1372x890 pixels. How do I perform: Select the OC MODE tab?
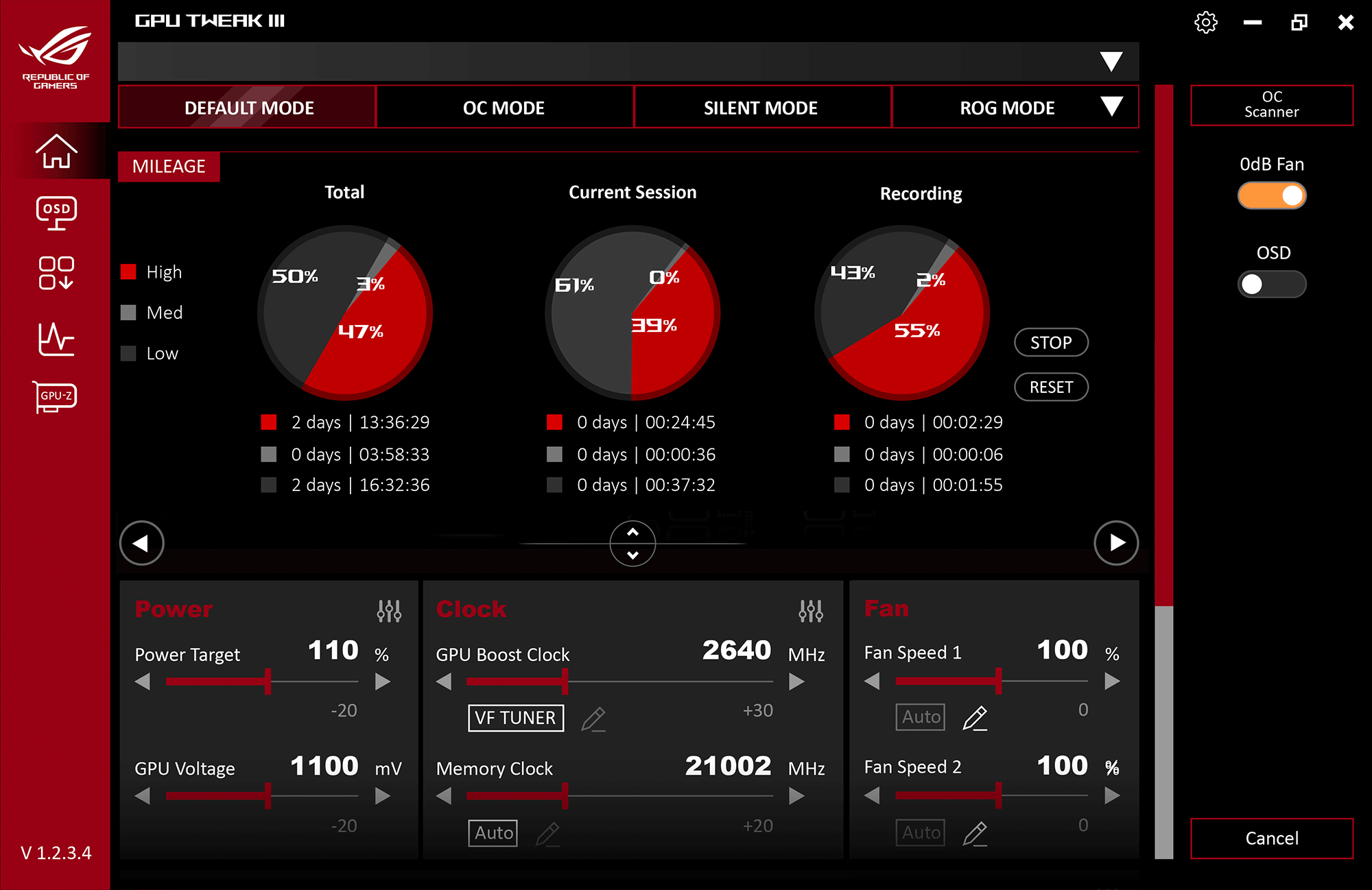505,107
